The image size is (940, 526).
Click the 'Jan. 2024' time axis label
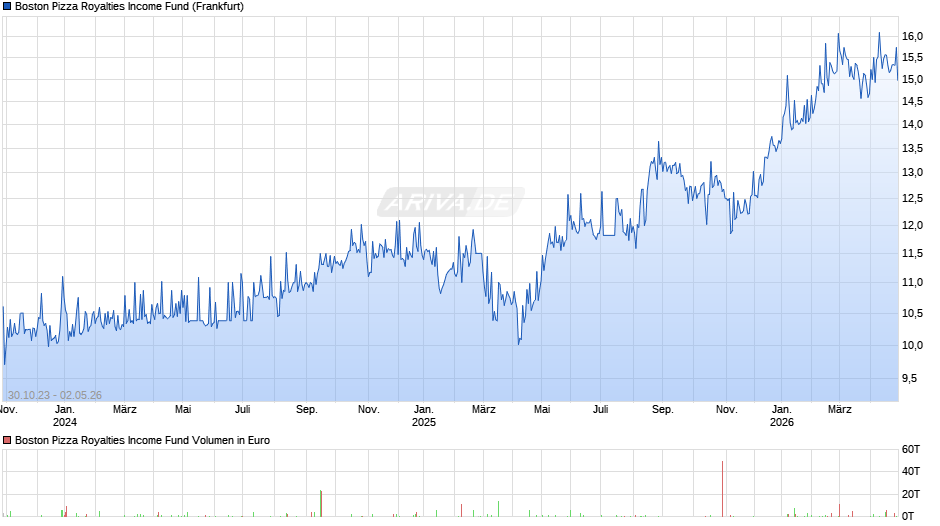pyautogui.click(x=65, y=416)
